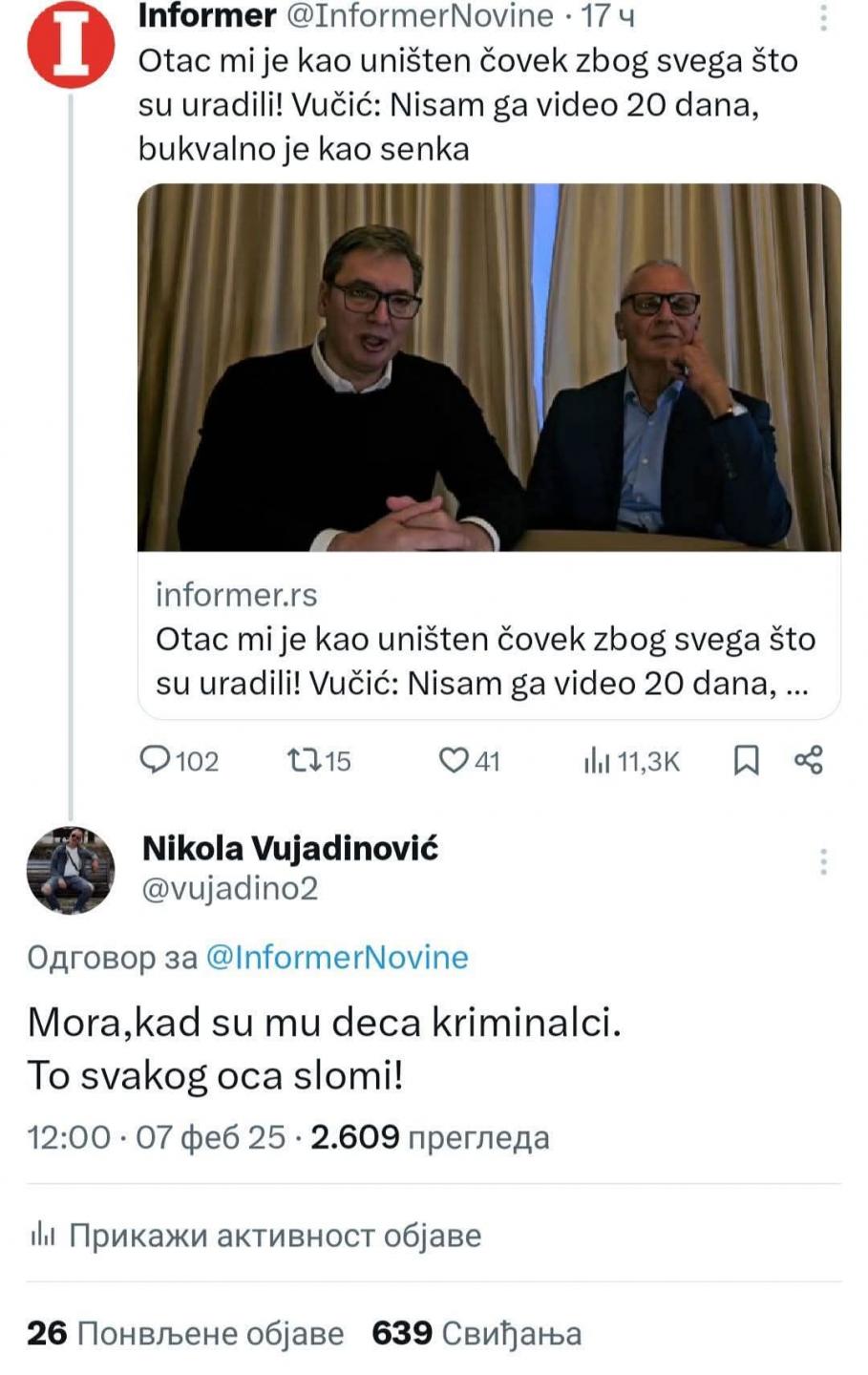Open the Informer profile avatar
The image size is (868, 1375).
[71, 44]
